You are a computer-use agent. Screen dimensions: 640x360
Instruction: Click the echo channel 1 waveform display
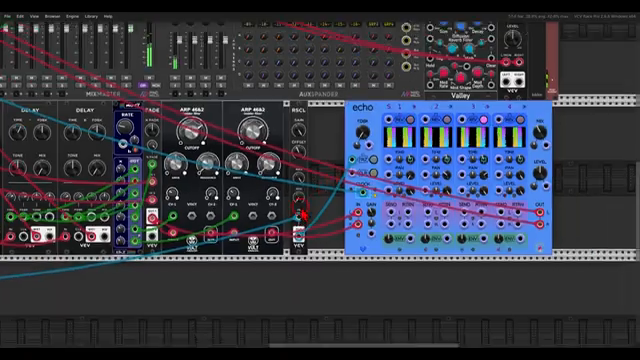[x=399, y=137]
